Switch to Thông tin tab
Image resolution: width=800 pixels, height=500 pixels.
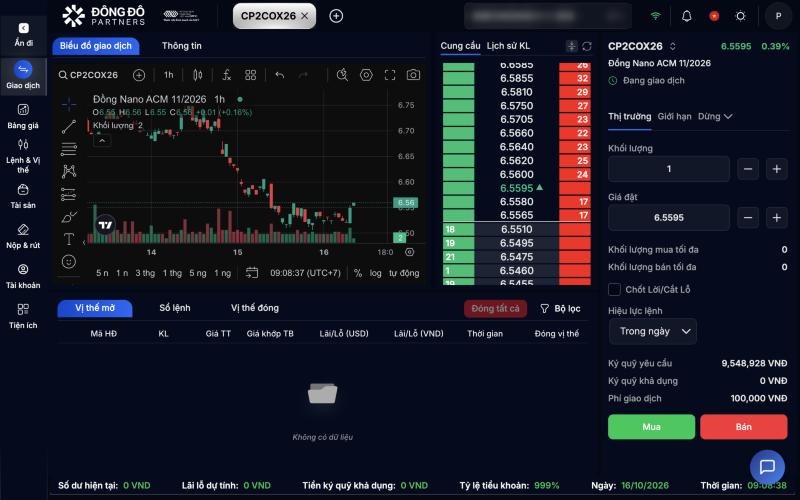[x=182, y=46]
